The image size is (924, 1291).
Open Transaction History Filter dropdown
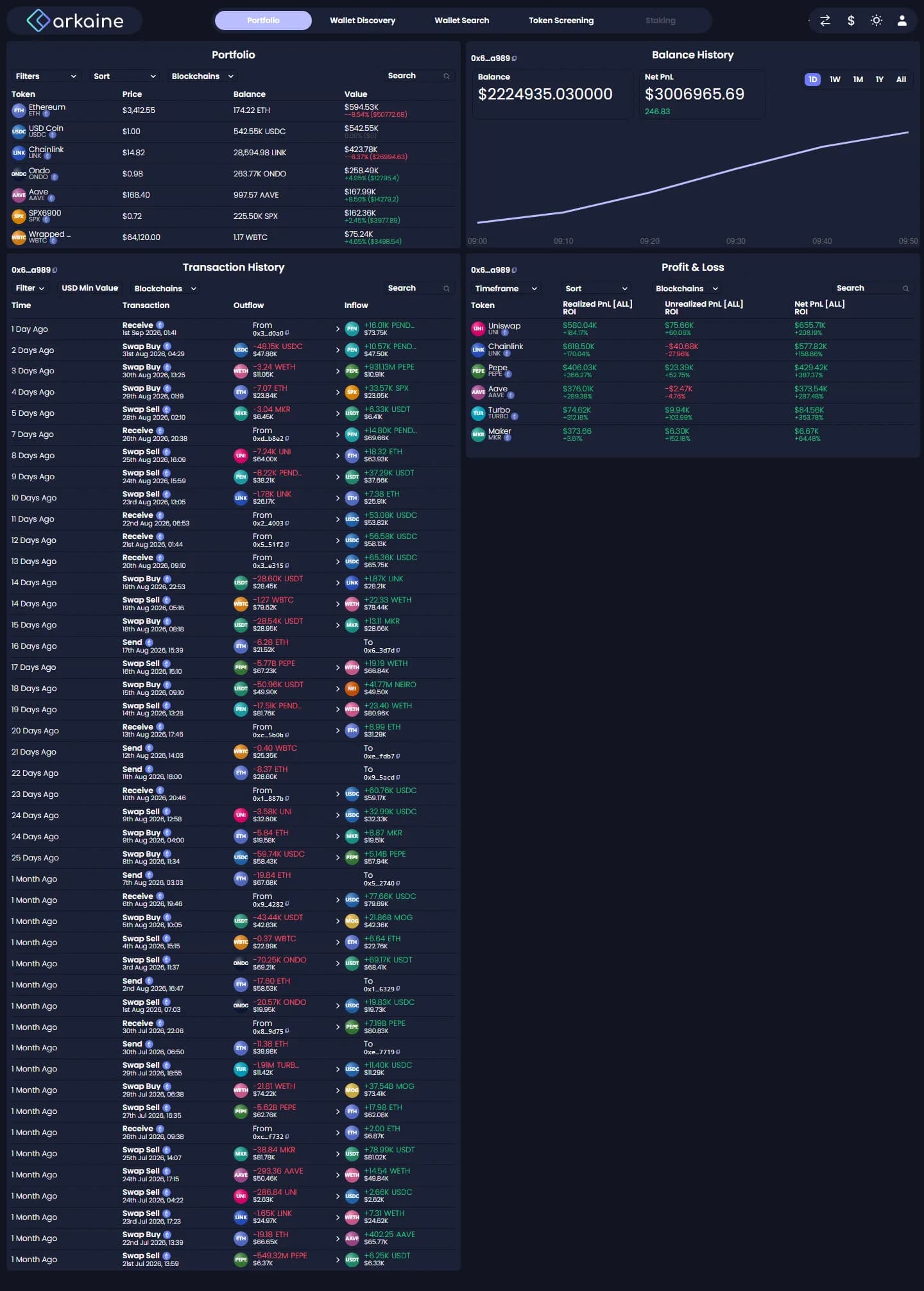coord(30,289)
